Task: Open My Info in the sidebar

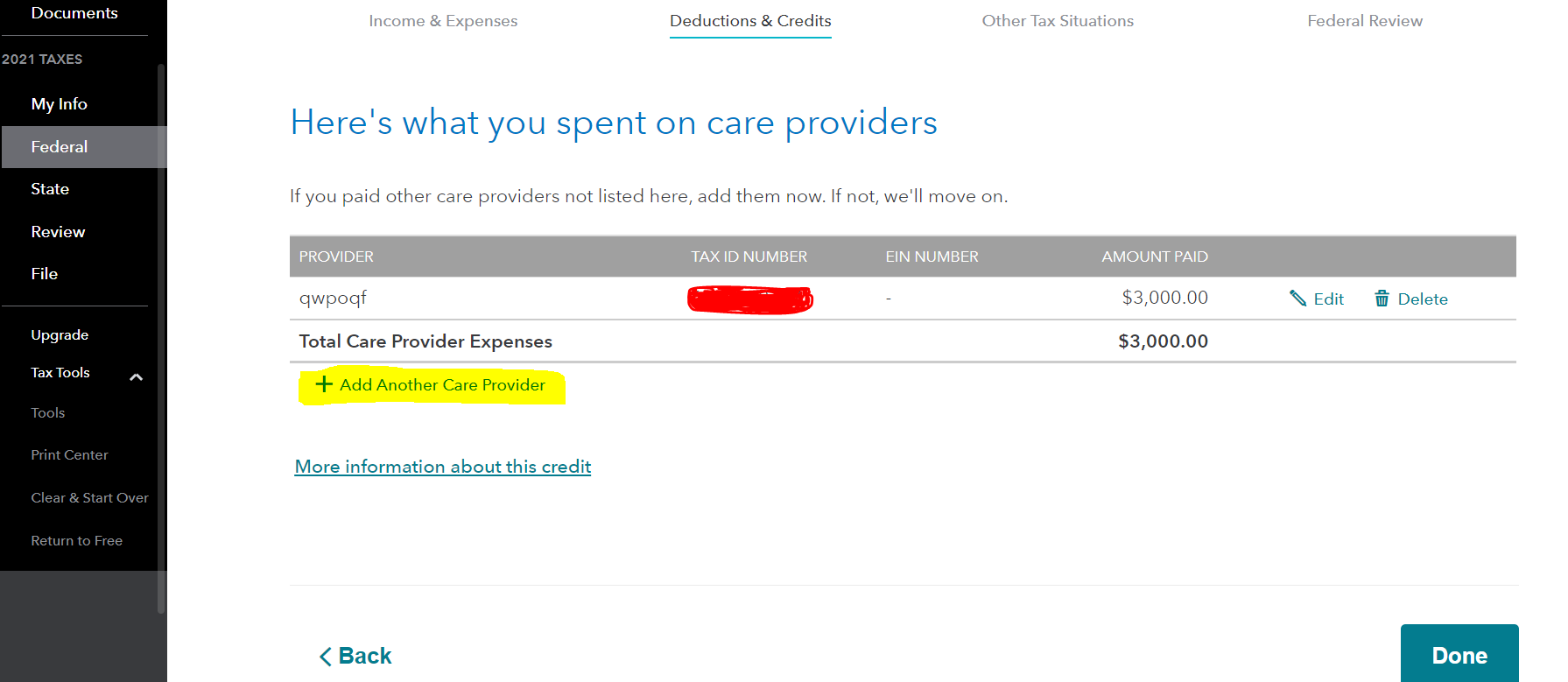Action: 60,104
